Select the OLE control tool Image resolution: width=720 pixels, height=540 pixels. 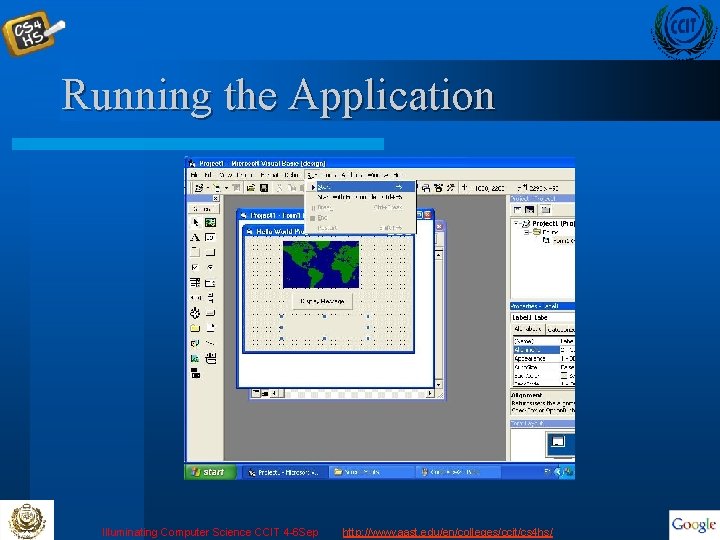pos(195,373)
